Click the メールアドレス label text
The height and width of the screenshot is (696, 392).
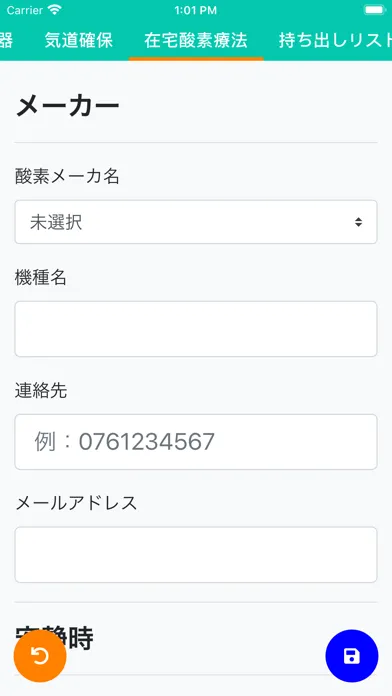(76, 503)
